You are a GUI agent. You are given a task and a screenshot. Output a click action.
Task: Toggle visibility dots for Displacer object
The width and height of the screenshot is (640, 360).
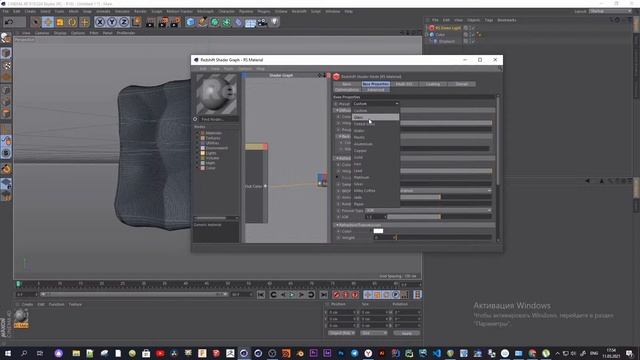pos(470,41)
